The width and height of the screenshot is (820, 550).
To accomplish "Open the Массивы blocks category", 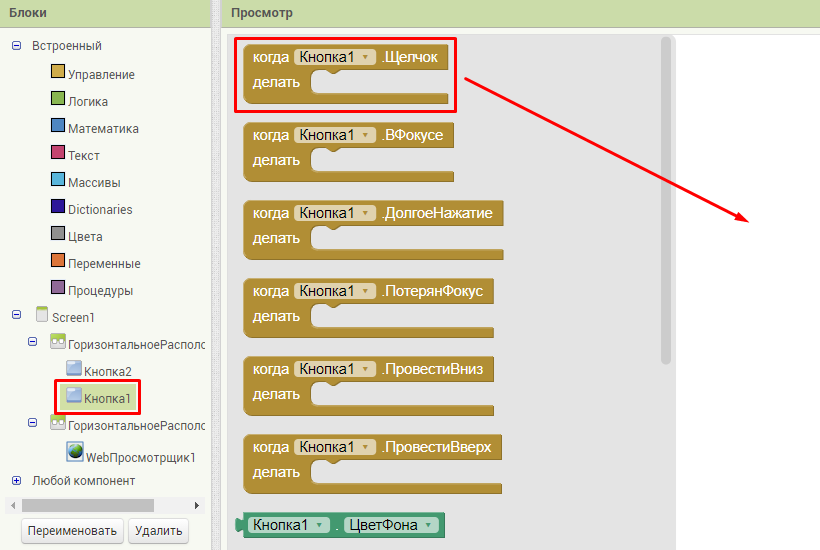I will point(93,182).
